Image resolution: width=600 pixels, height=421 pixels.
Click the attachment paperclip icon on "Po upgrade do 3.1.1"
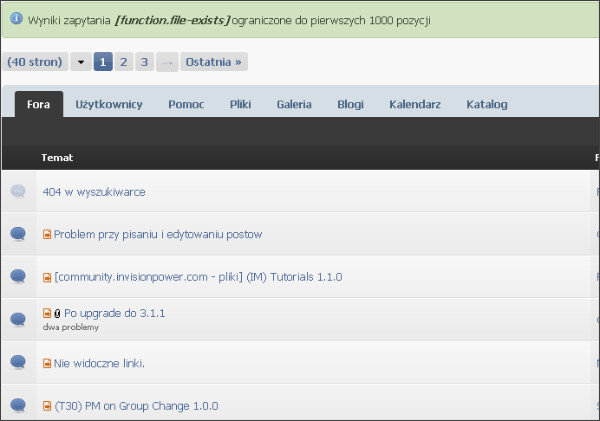tap(57, 314)
